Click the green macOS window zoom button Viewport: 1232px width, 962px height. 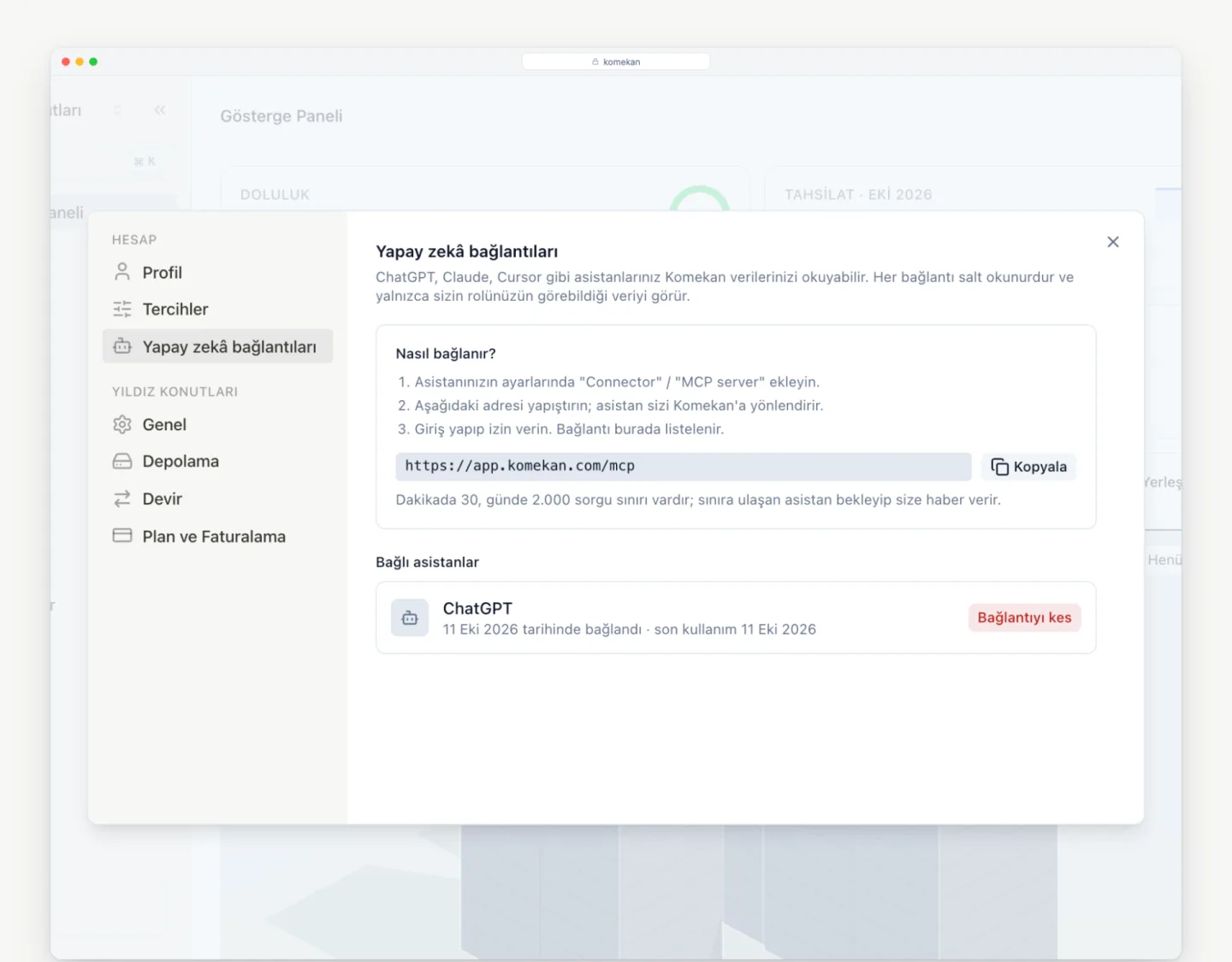93,62
